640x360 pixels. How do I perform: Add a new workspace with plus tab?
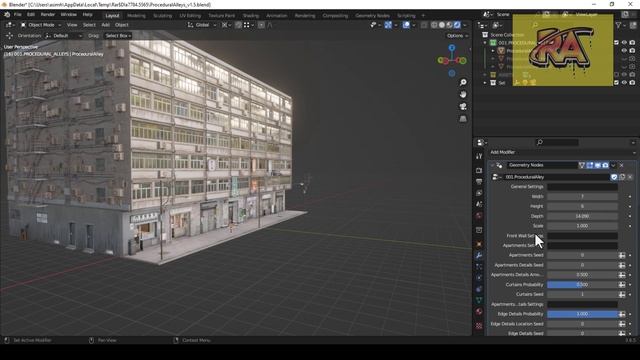point(423,16)
